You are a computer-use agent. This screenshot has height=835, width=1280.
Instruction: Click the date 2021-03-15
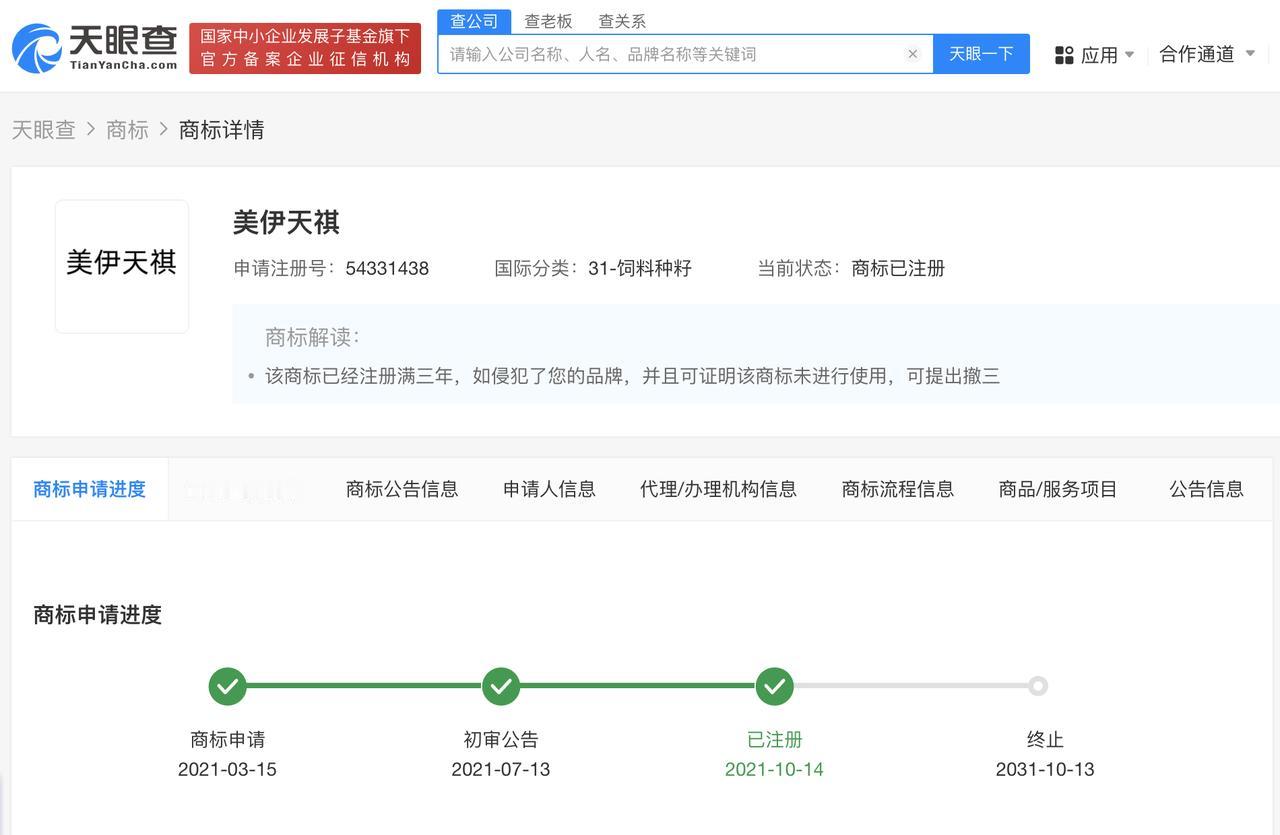[227, 769]
